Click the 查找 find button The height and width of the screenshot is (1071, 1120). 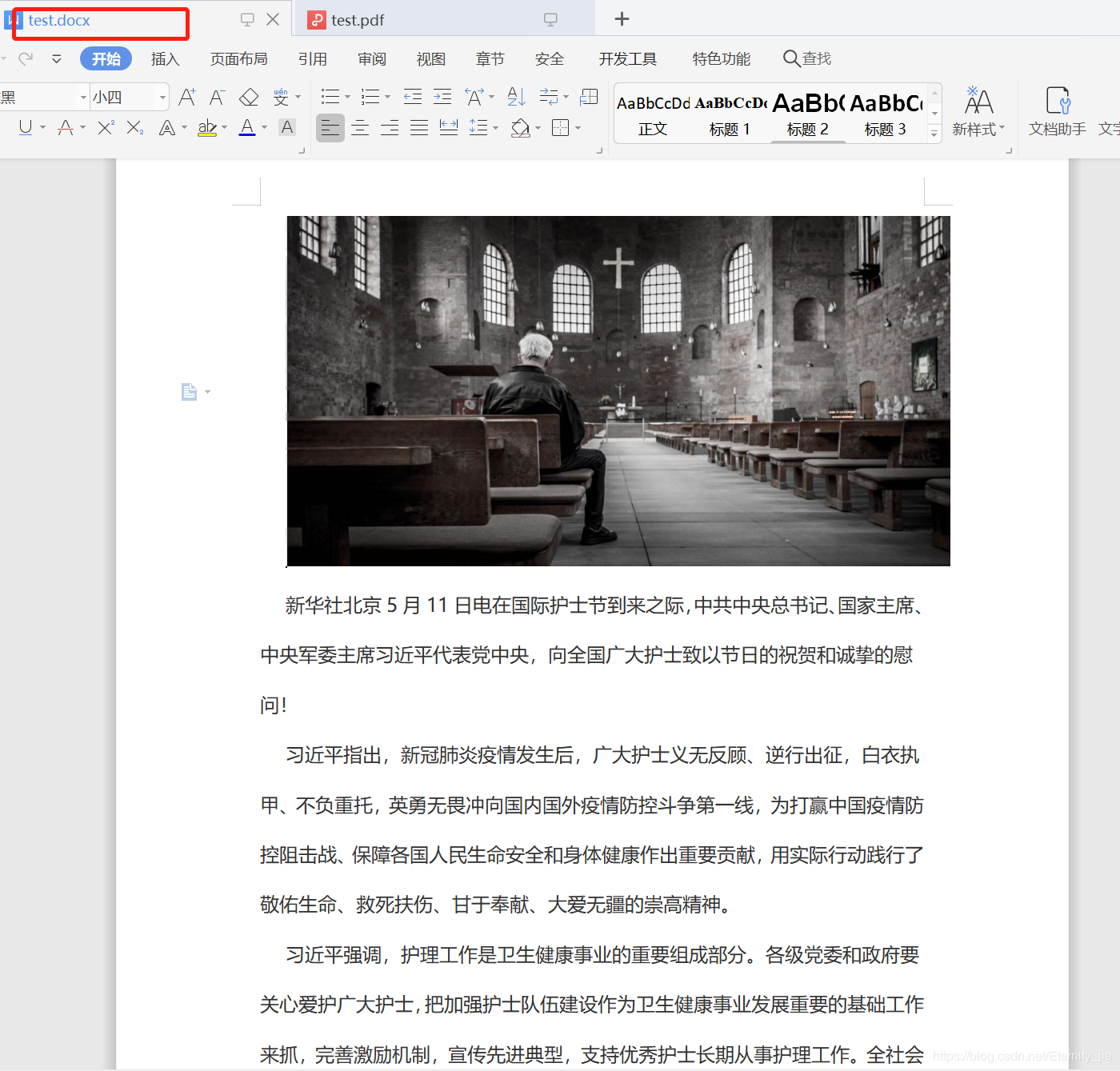(x=807, y=58)
